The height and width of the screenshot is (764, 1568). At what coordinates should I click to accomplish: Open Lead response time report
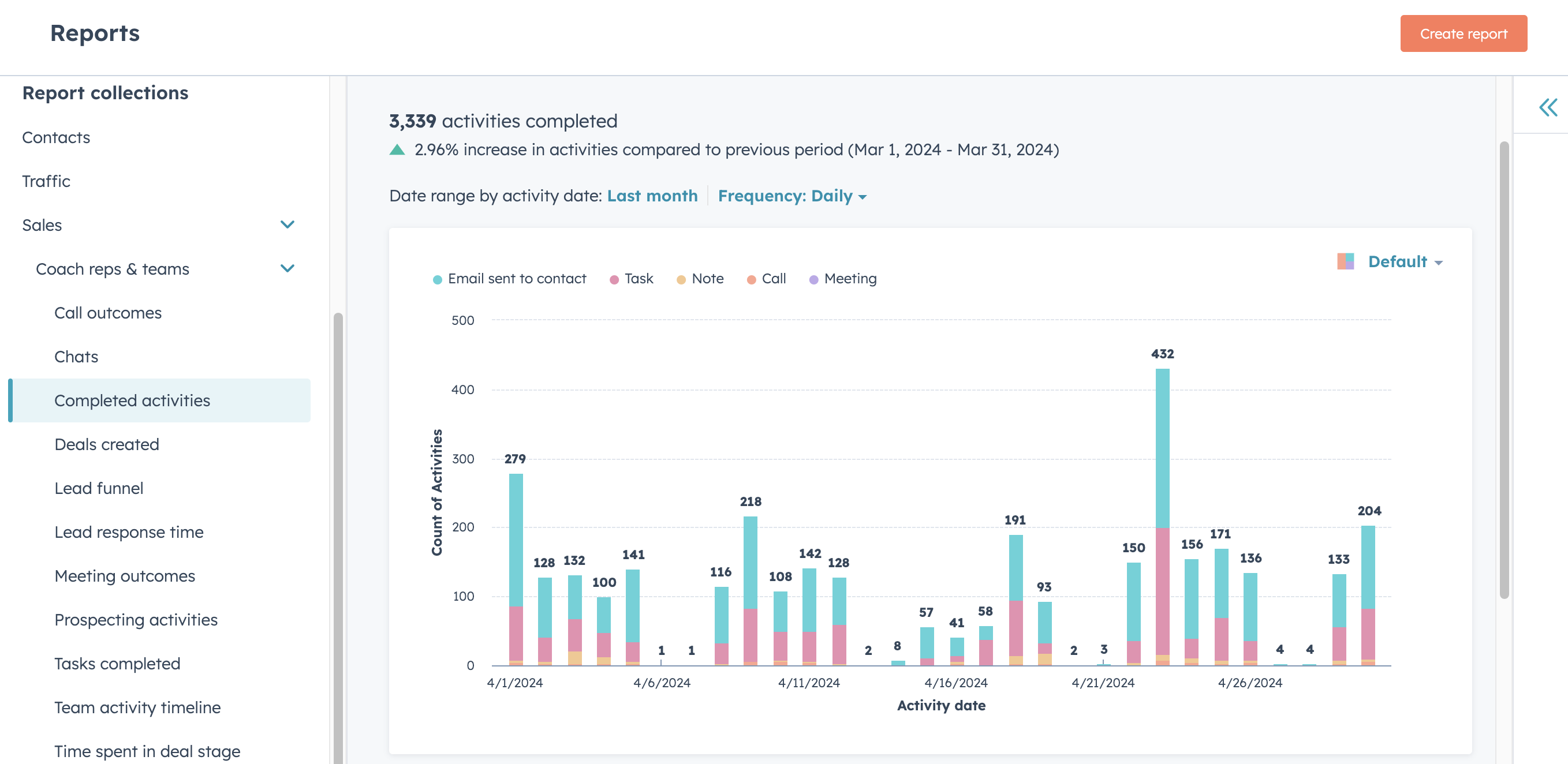[128, 531]
